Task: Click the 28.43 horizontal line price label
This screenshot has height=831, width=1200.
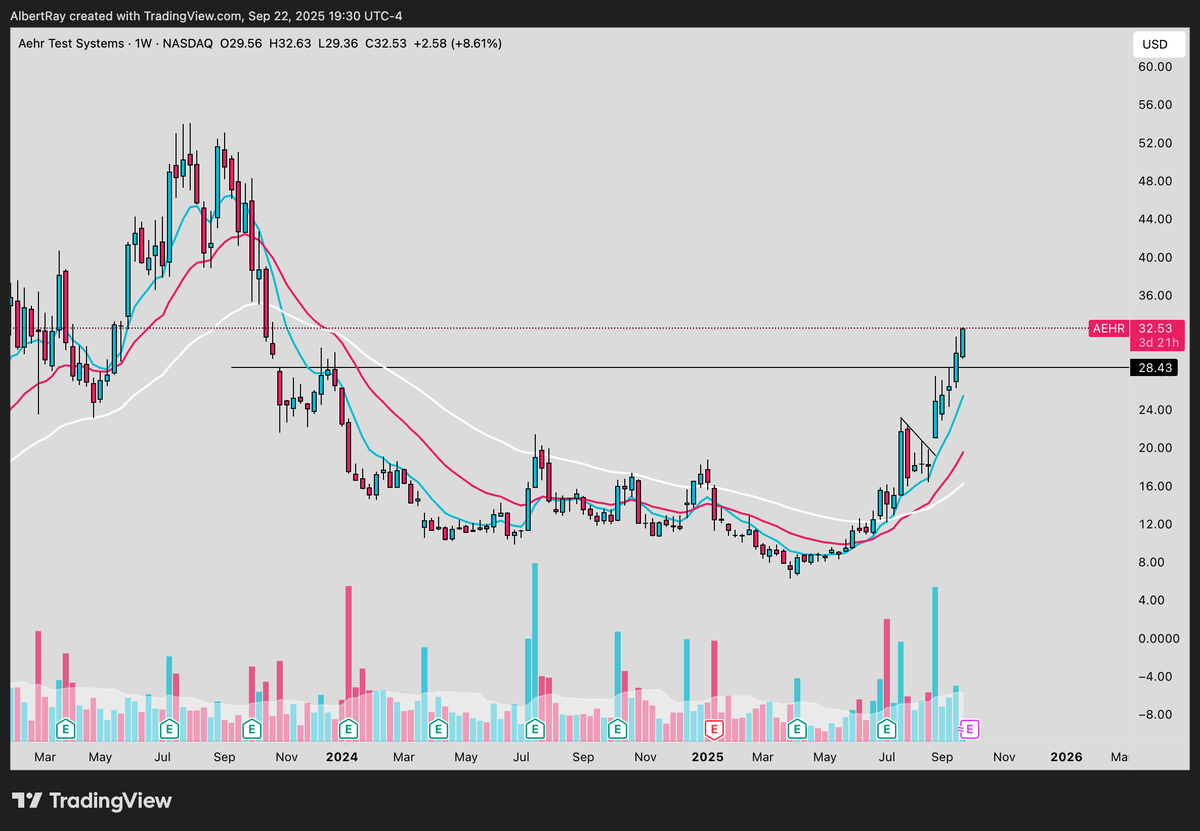Action: click(1154, 368)
